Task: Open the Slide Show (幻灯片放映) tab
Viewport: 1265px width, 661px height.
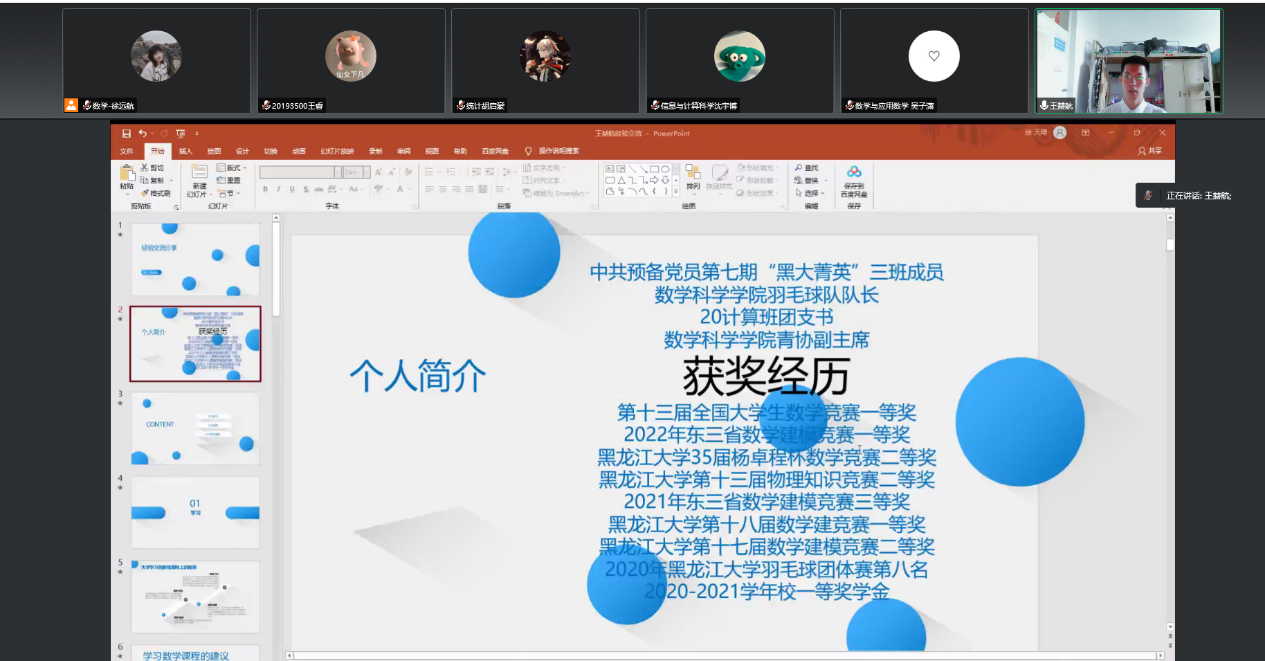Action: [x=337, y=151]
